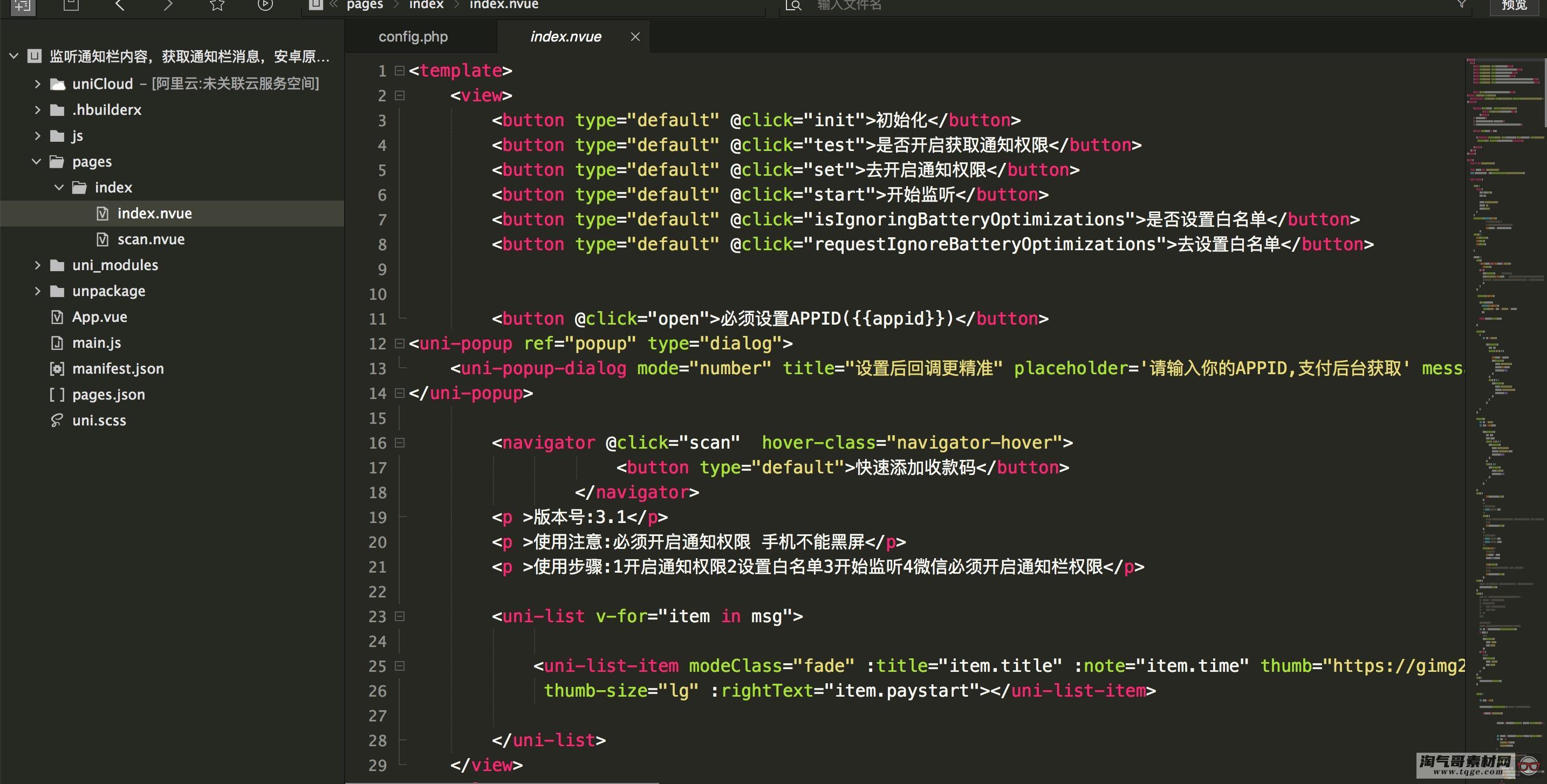Collapse the pages folder chevron
Screen dimensions: 1547x784
37,161
